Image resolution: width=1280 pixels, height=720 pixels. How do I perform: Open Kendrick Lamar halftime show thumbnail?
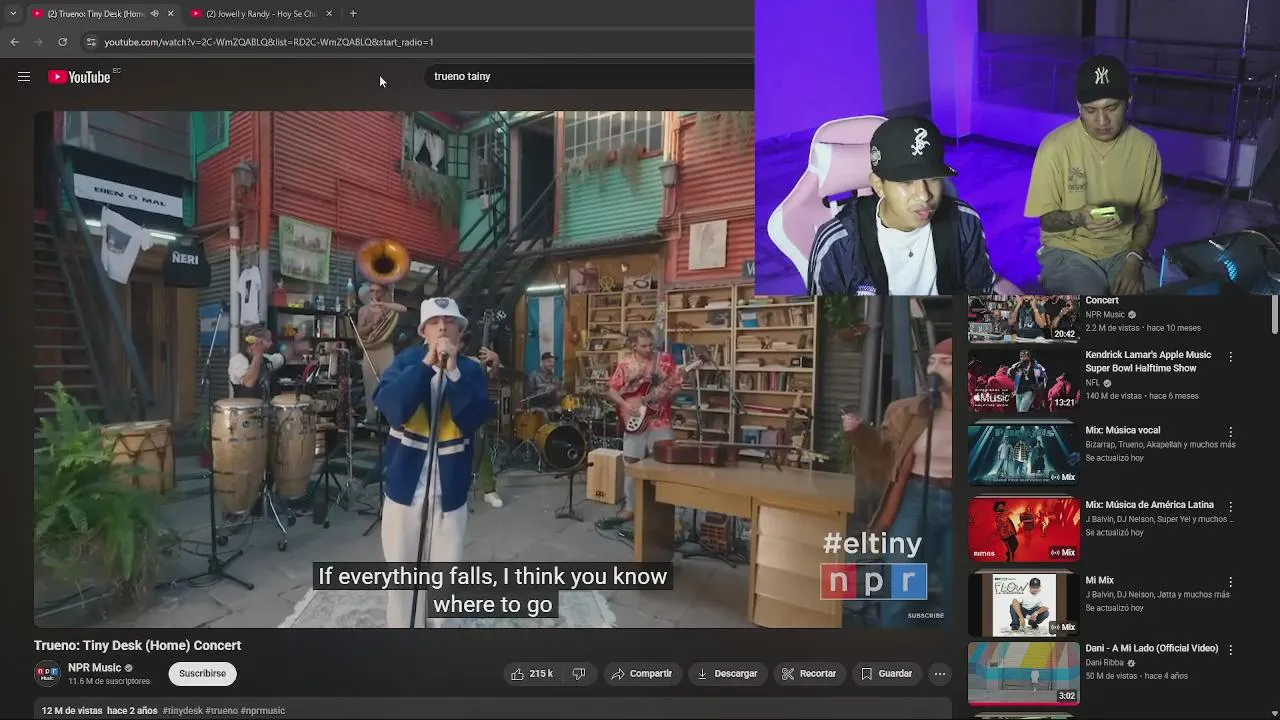click(x=1023, y=380)
